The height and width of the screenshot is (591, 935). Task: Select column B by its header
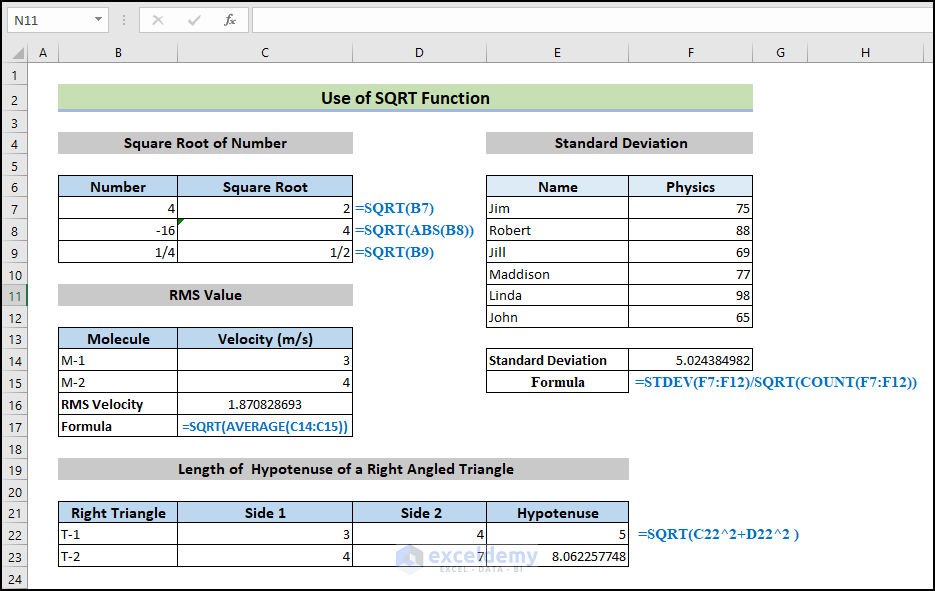[x=117, y=52]
